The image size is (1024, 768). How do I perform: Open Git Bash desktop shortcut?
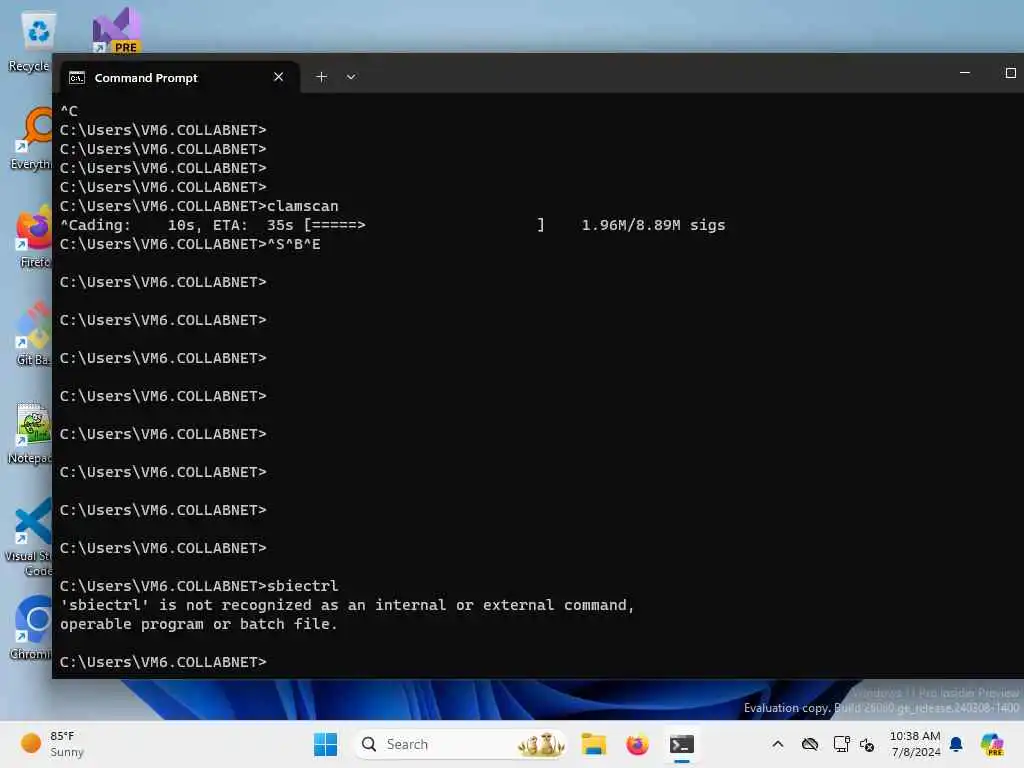pyautogui.click(x=33, y=333)
